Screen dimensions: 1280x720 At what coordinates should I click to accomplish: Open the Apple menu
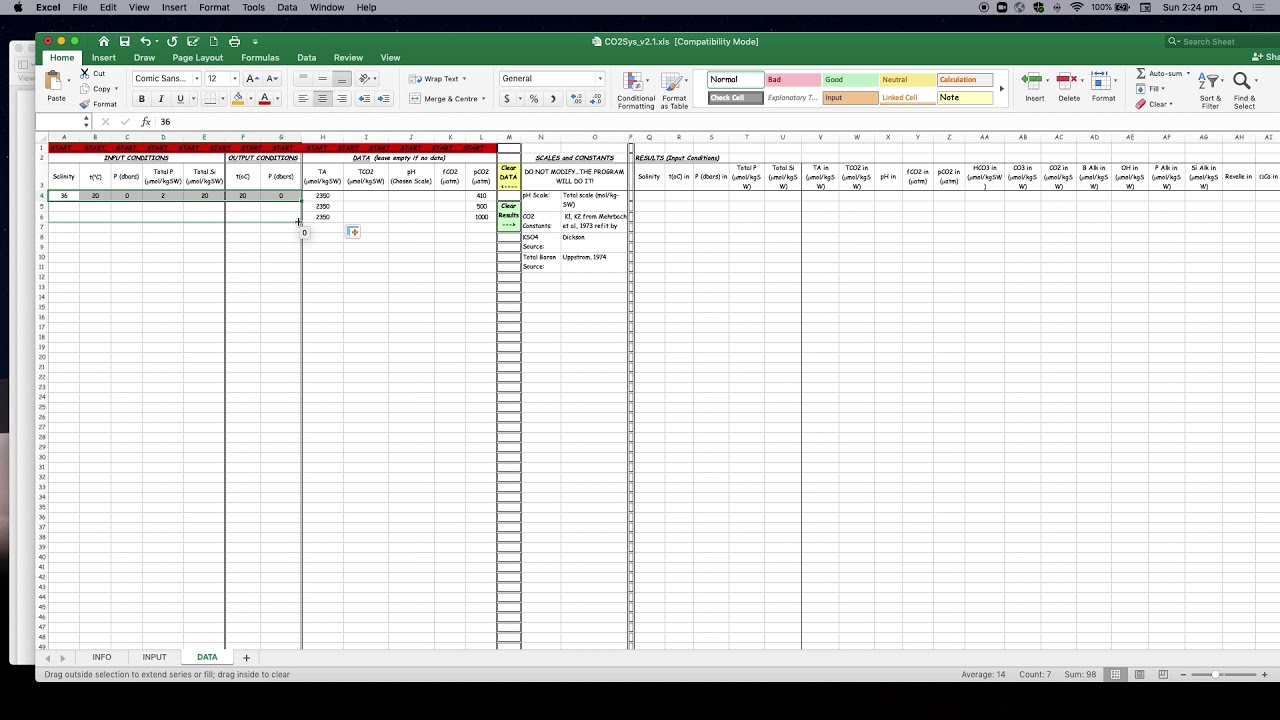[x=17, y=7]
